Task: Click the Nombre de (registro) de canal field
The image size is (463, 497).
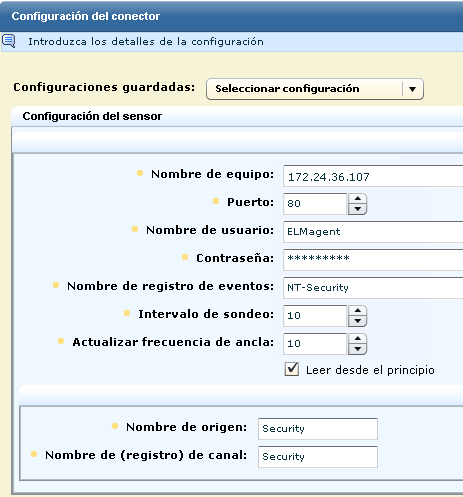Action: [318, 457]
